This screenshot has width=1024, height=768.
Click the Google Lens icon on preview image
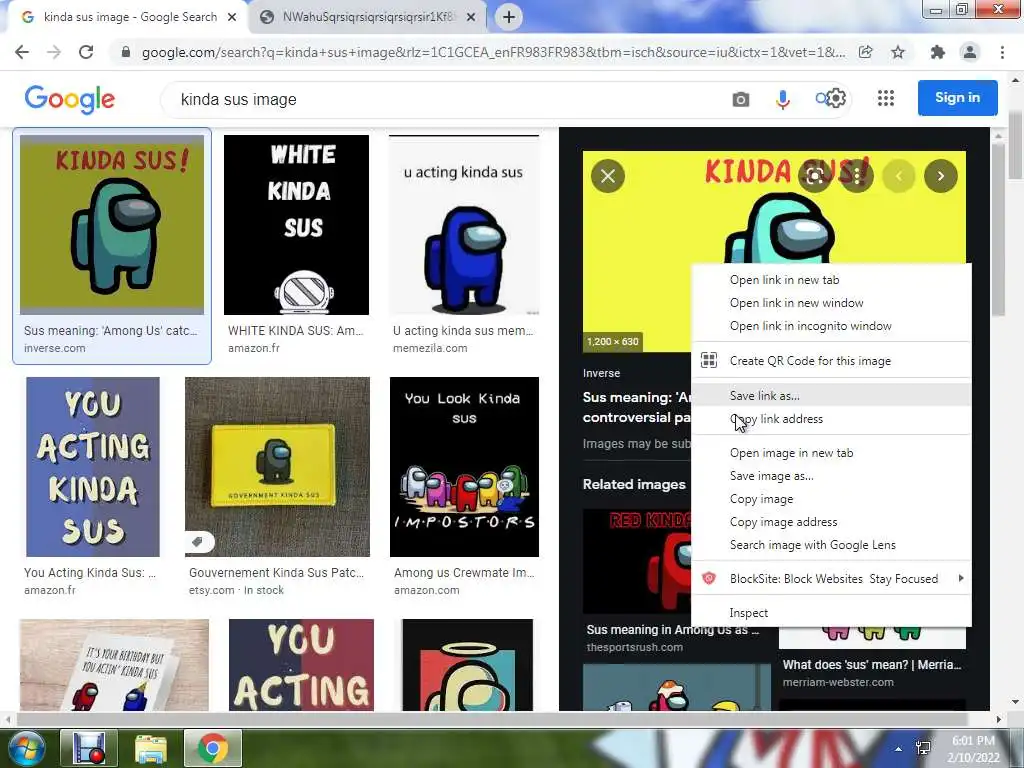815,176
